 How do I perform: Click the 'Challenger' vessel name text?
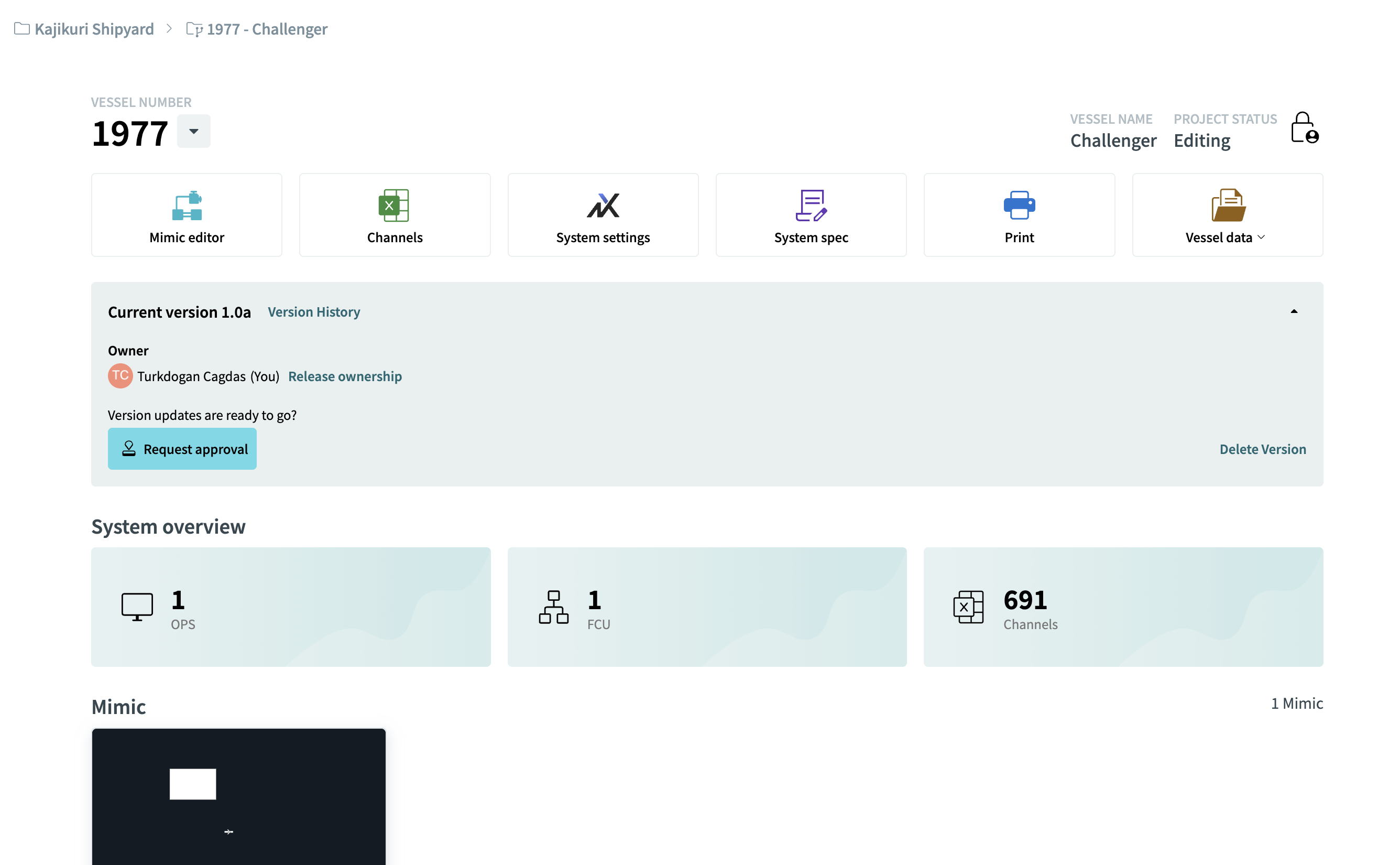coord(1113,140)
